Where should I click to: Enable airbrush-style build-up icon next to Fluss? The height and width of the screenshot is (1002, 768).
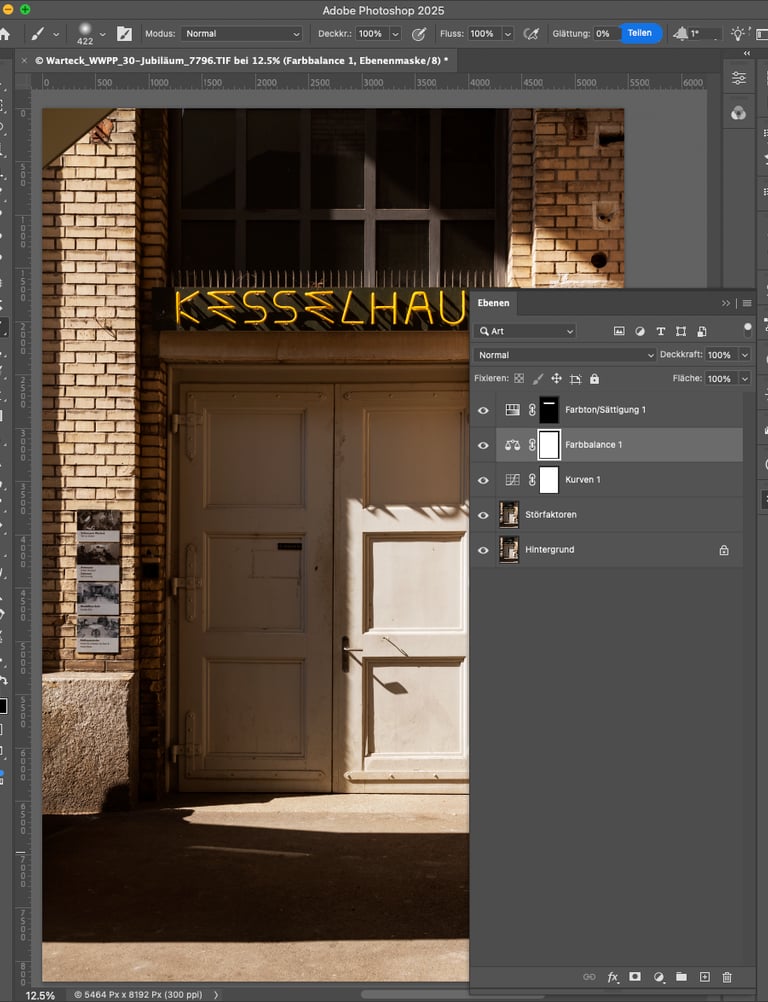coord(530,34)
